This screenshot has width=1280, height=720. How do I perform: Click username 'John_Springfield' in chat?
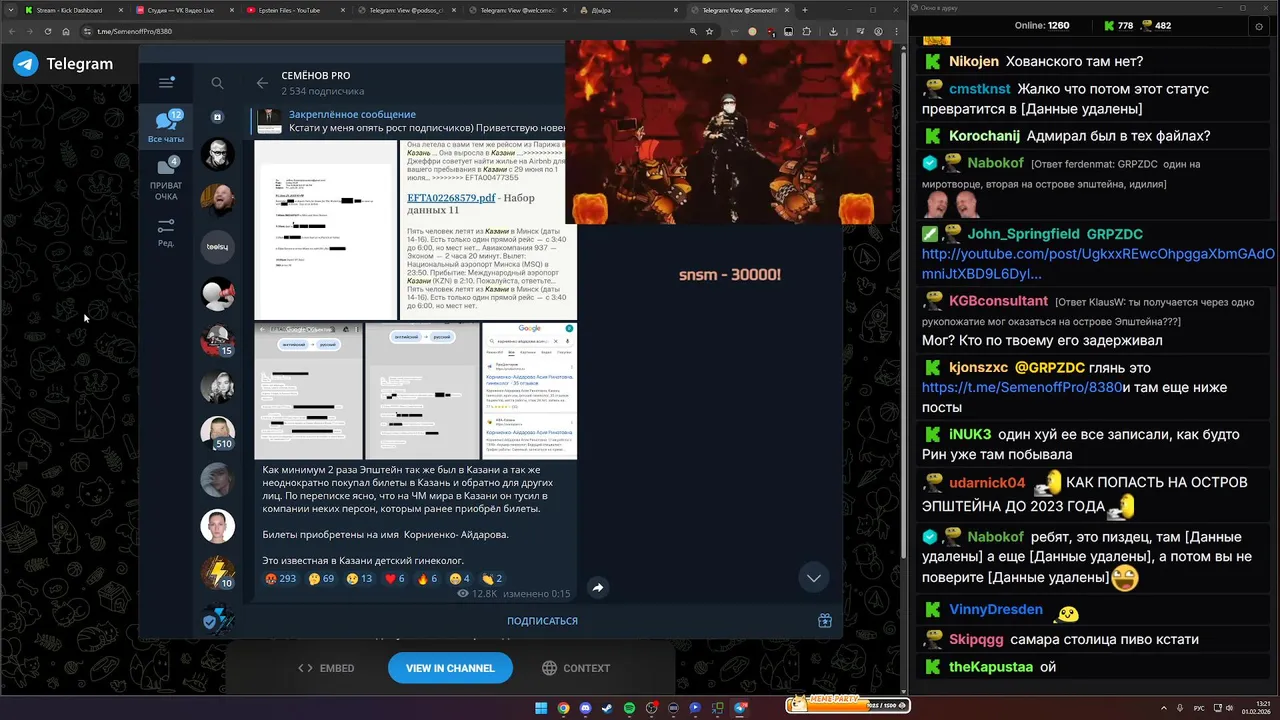[x=1023, y=234]
